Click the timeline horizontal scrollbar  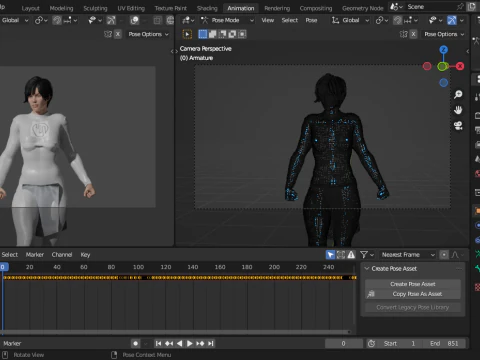click(176, 332)
